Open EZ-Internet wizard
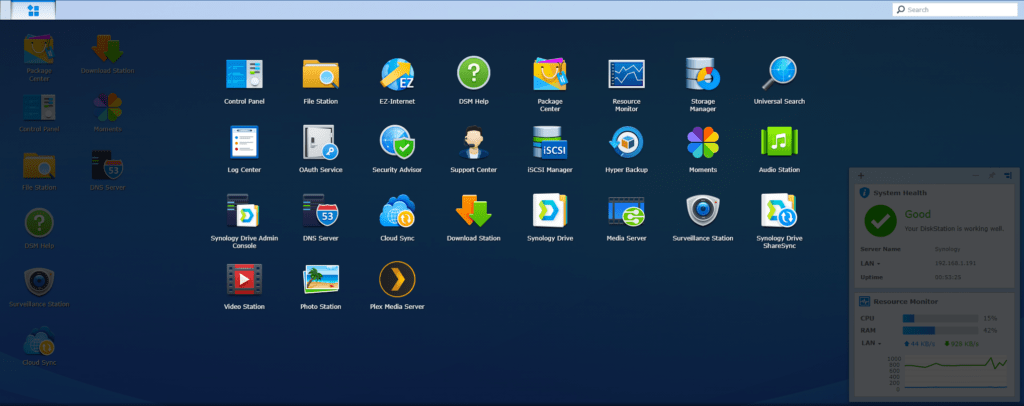This screenshot has height=406, width=1024. coord(397,74)
